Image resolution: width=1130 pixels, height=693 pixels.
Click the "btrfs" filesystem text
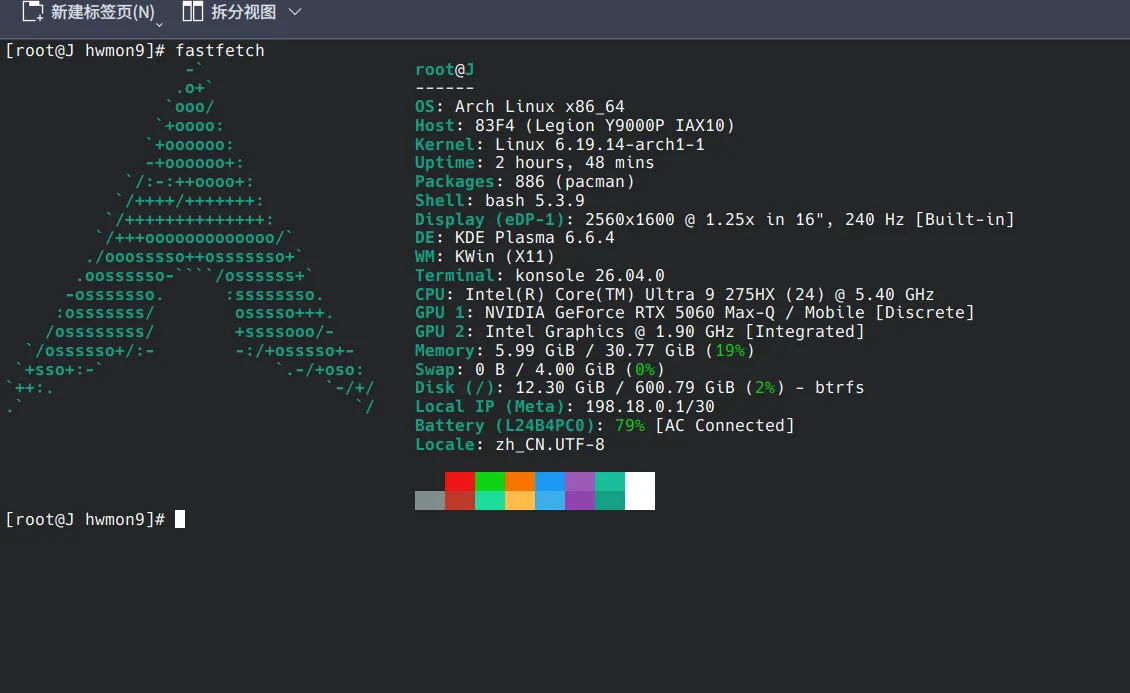pyautogui.click(x=840, y=388)
